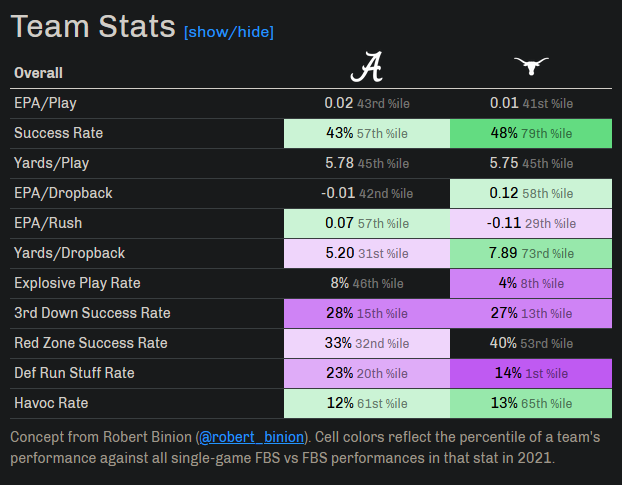622x485 pixels.
Task: Click the Alabama team logo icon
Action: [366, 68]
